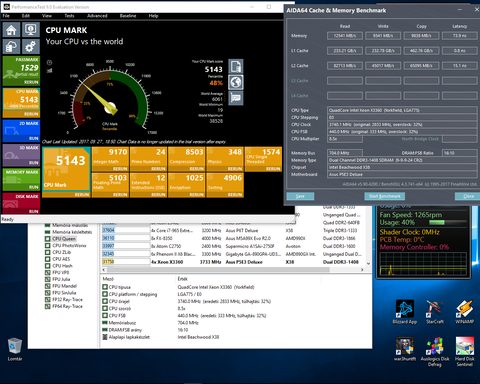Select CPU ZLib benchmark in tree
This screenshot has width=480, height=384.
(58, 252)
